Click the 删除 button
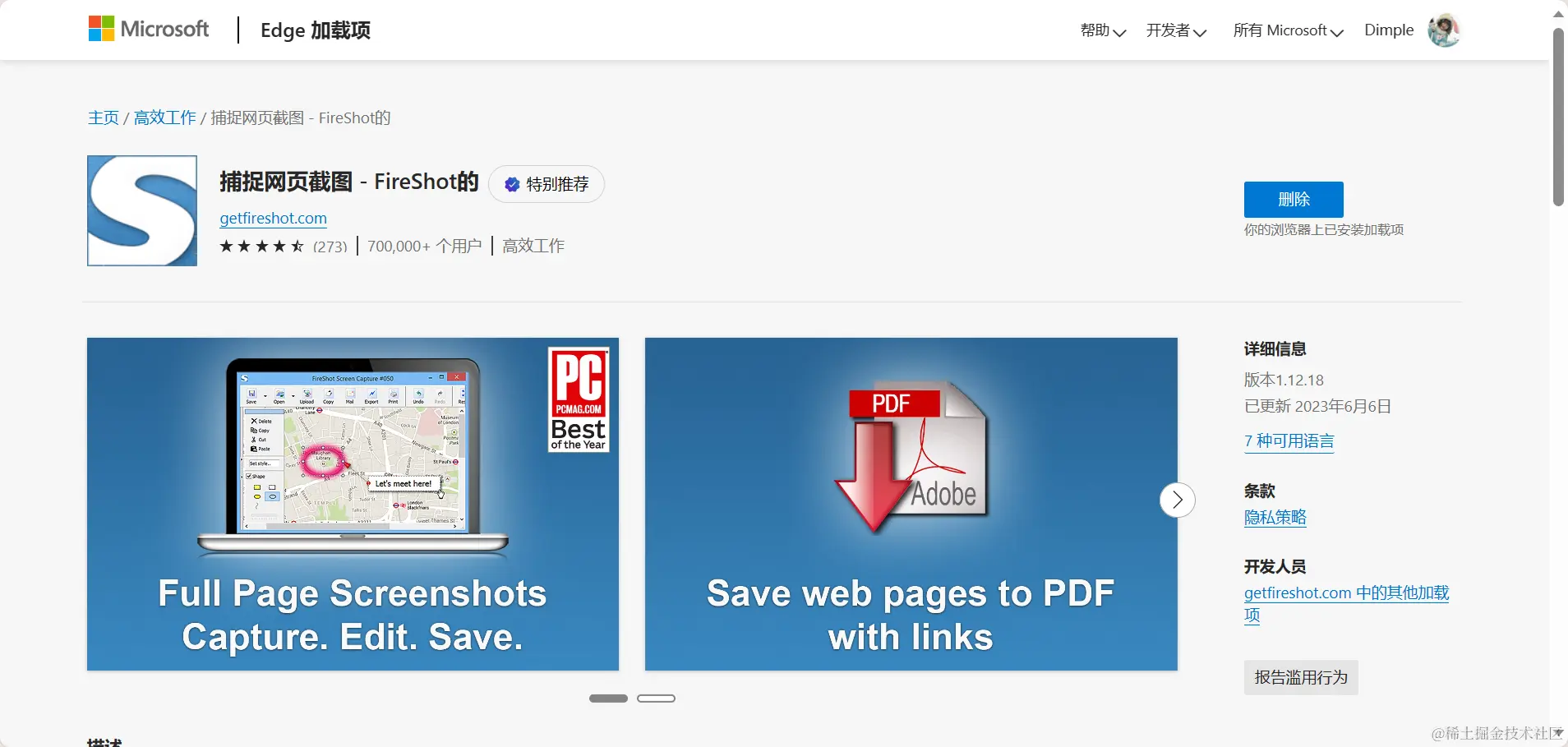 (x=1294, y=199)
